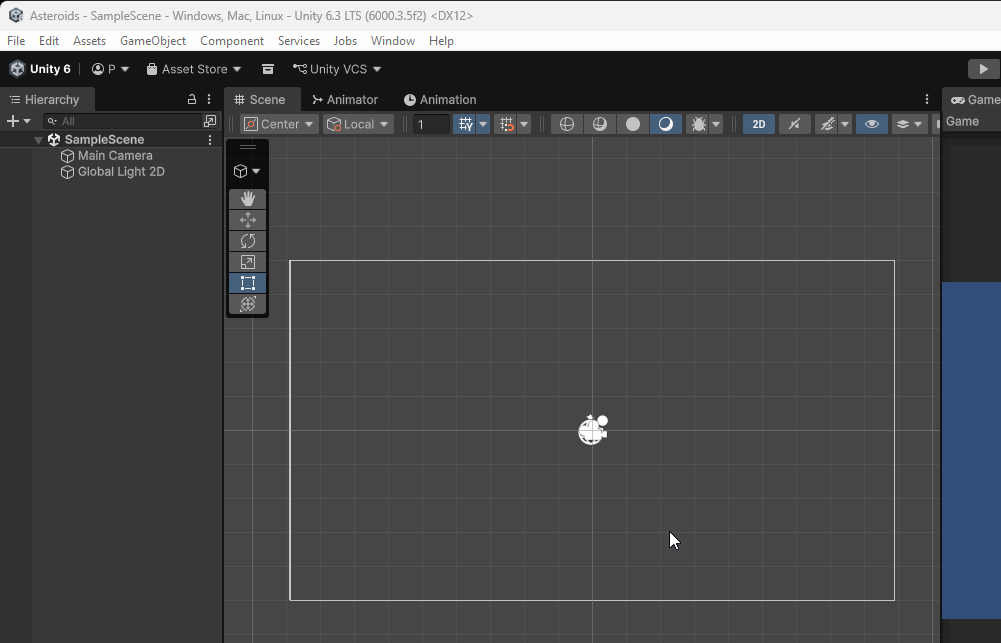Select the Hierarchy tab
The height and width of the screenshot is (643, 1001).
pyautogui.click(x=45, y=100)
